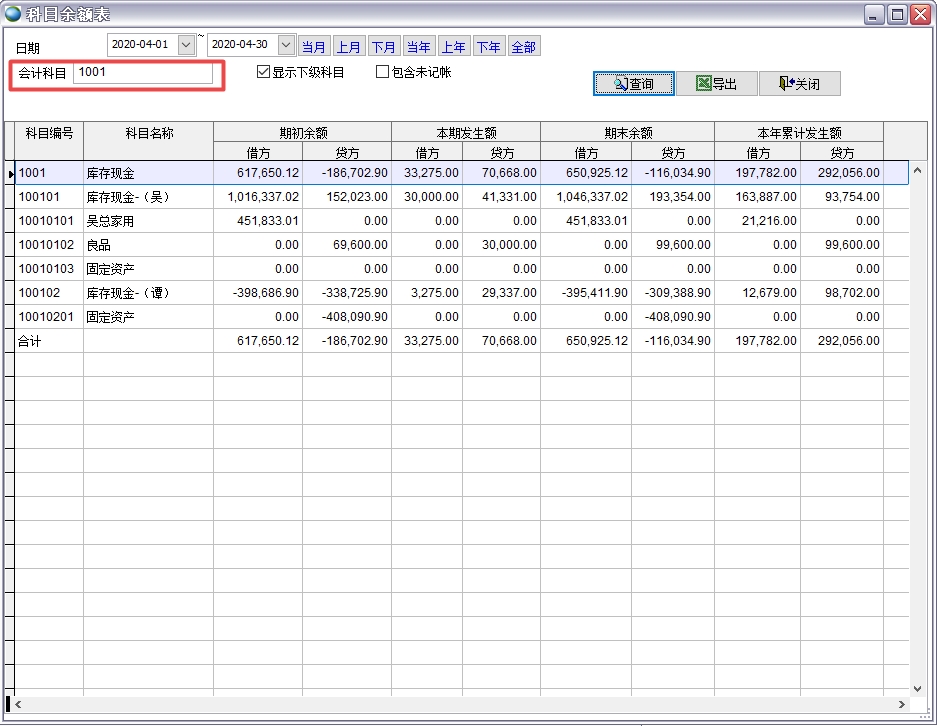Select the 当月 quick date button

(314, 47)
